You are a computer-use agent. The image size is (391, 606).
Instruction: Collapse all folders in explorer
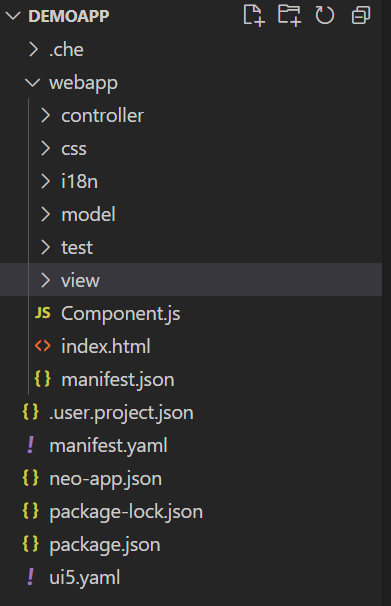coord(361,15)
